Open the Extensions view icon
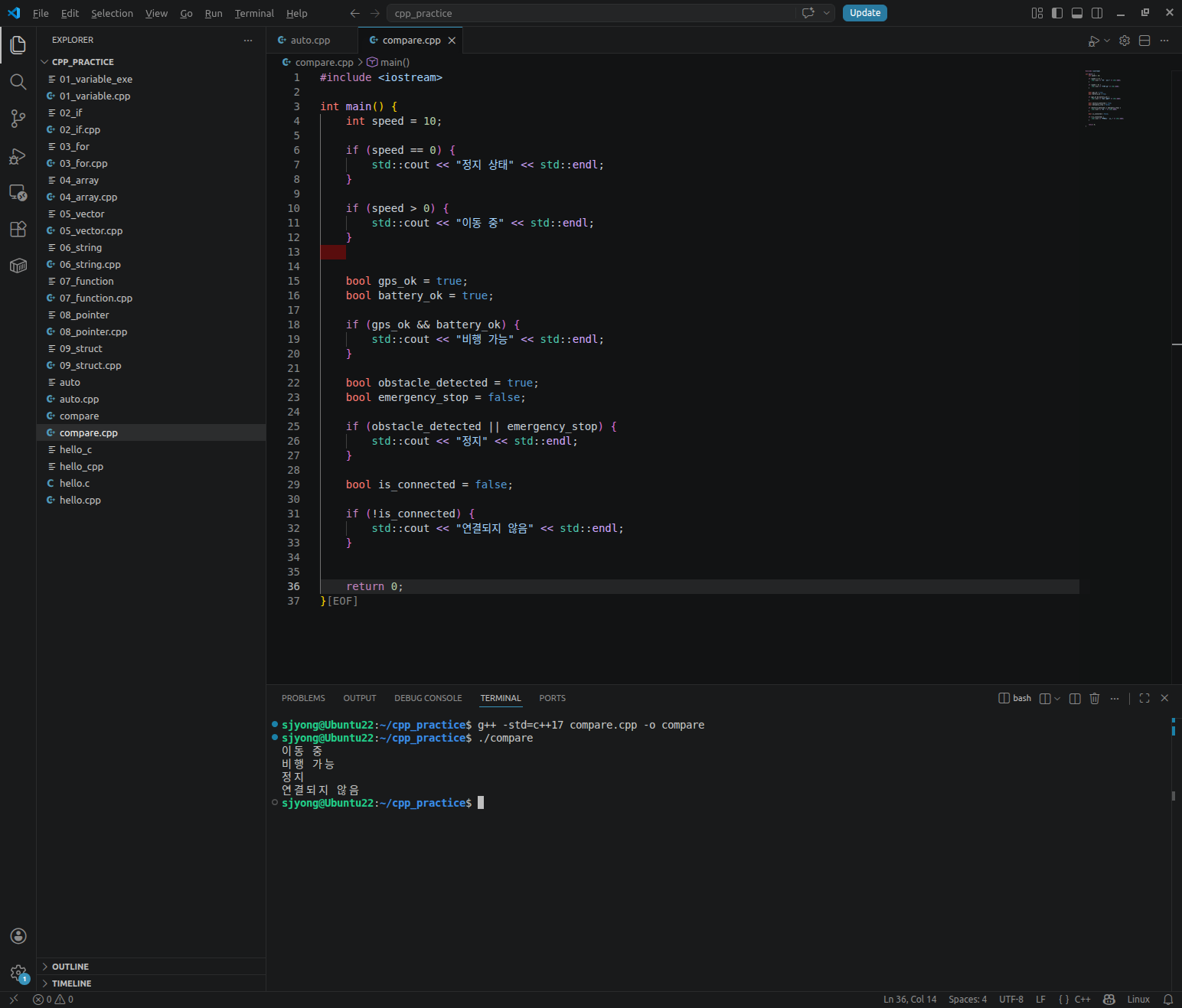Image resolution: width=1182 pixels, height=1008 pixels. [x=18, y=229]
